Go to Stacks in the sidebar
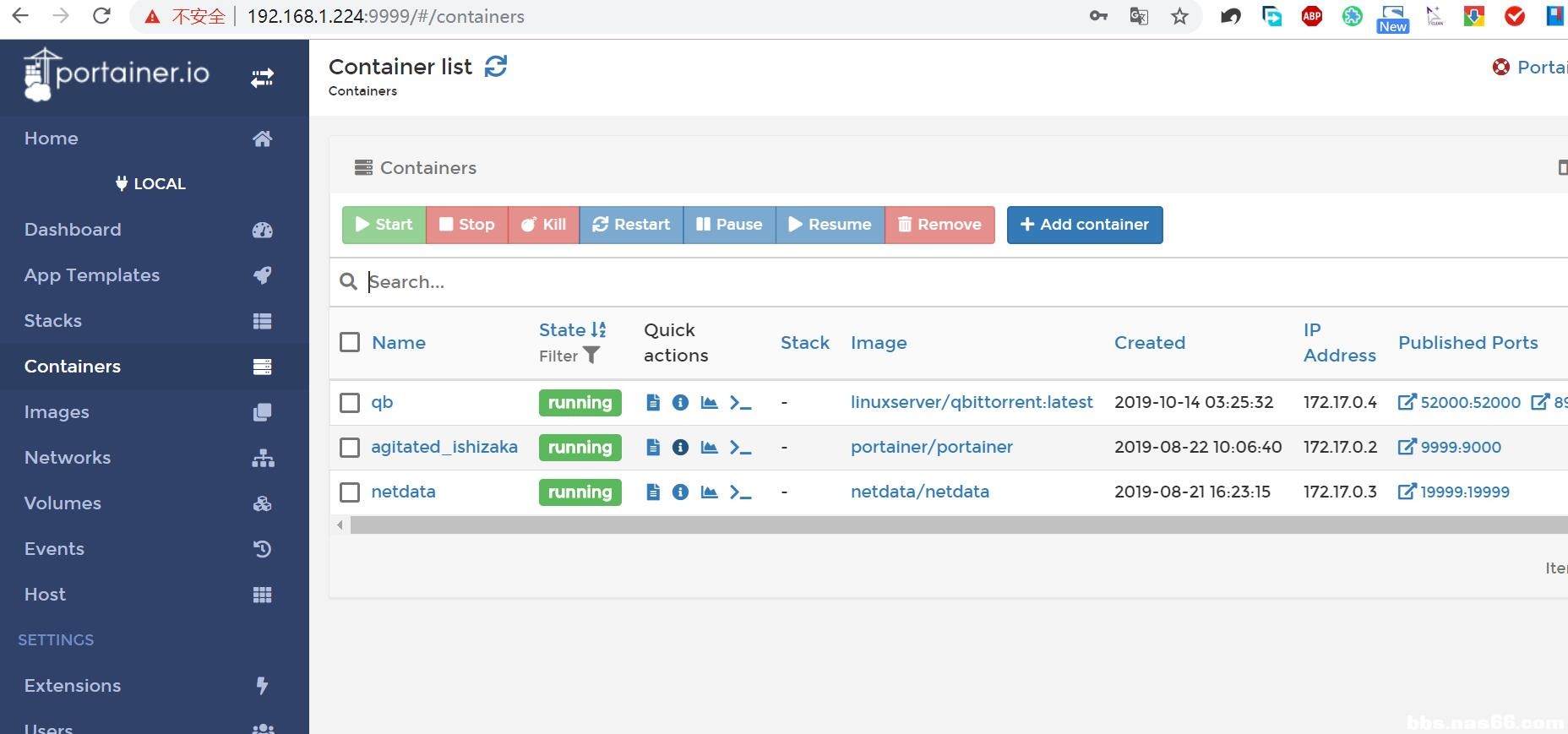The height and width of the screenshot is (734, 1568). 155,321
